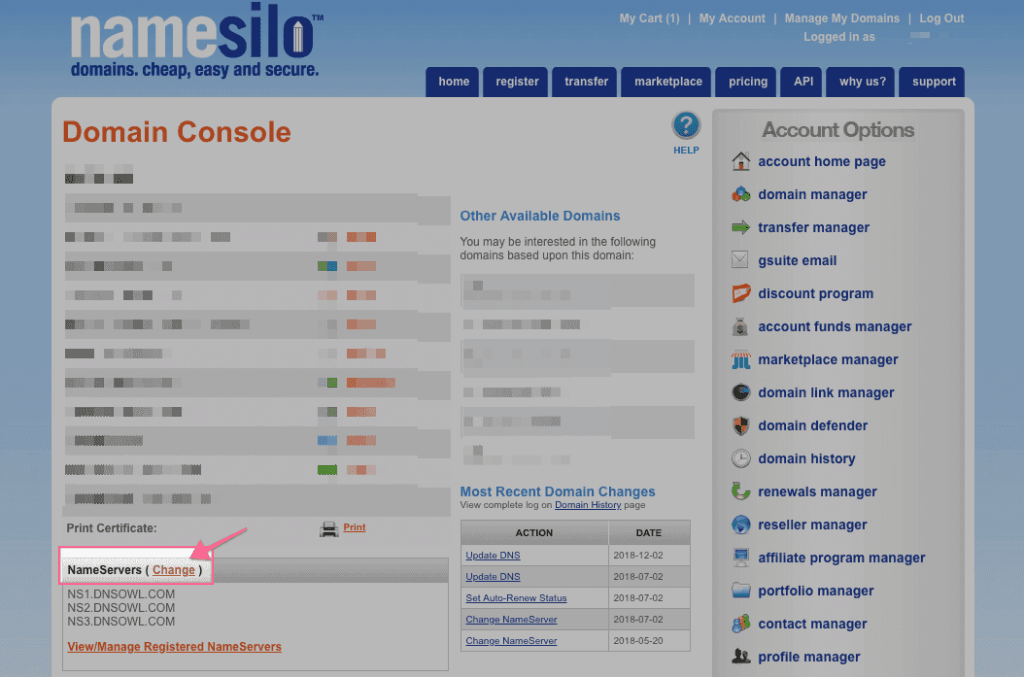1024x677 pixels.
Task: Click the money bag account funds icon
Action: click(740, 326)
